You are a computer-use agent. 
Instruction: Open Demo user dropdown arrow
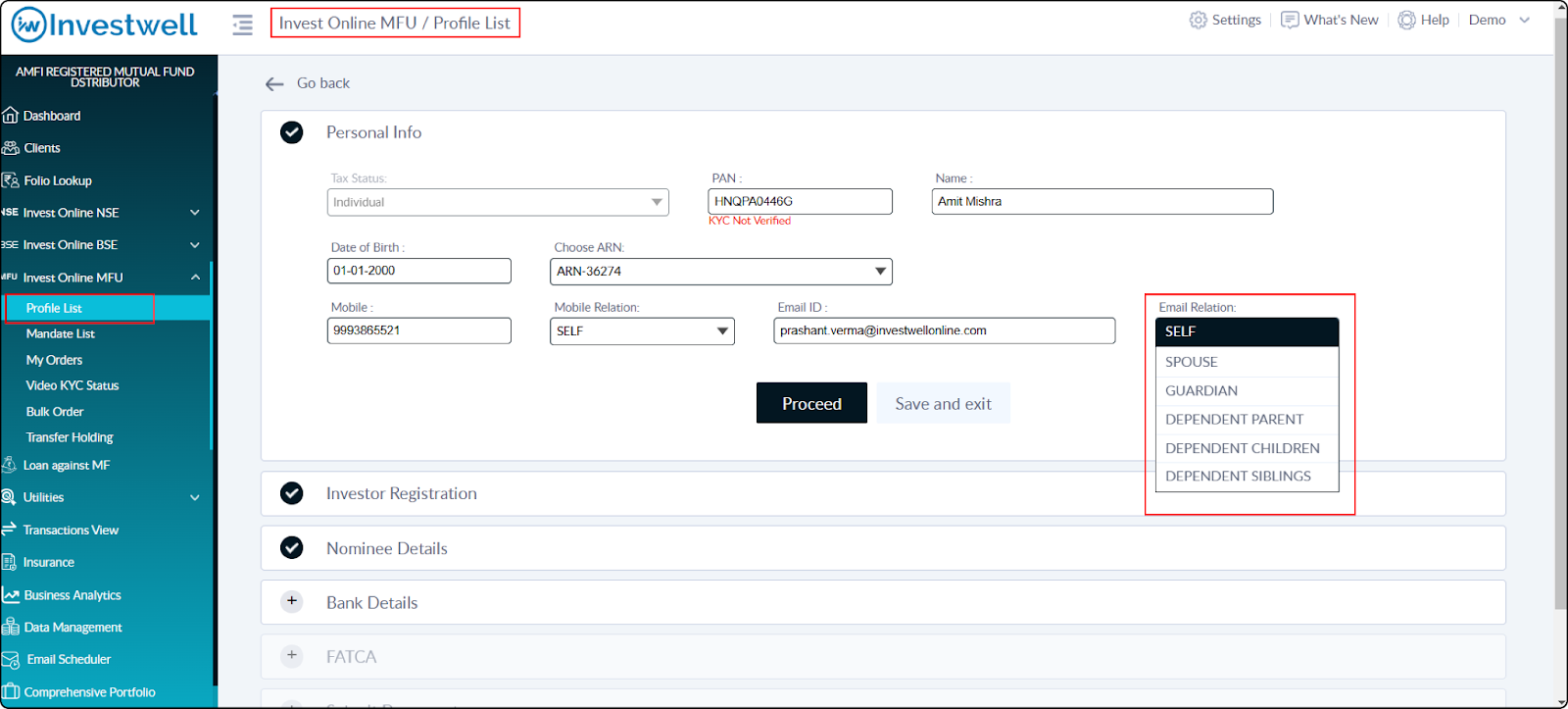1524,20
